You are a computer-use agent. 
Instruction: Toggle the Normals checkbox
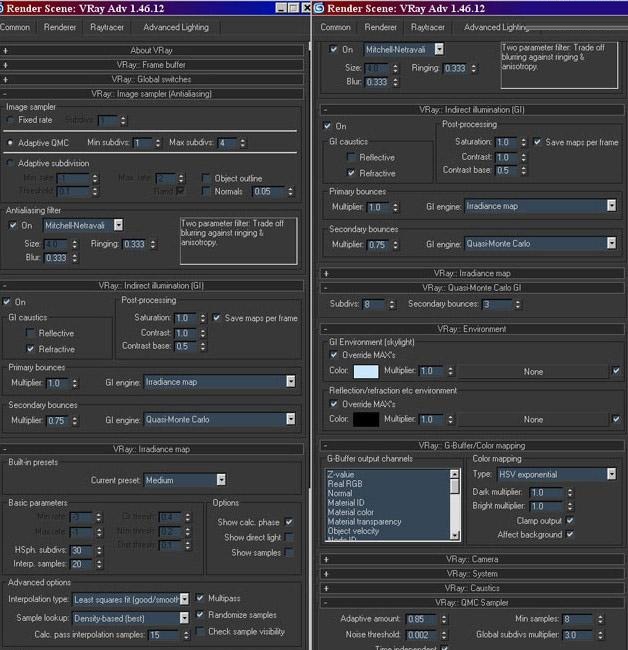206,191
